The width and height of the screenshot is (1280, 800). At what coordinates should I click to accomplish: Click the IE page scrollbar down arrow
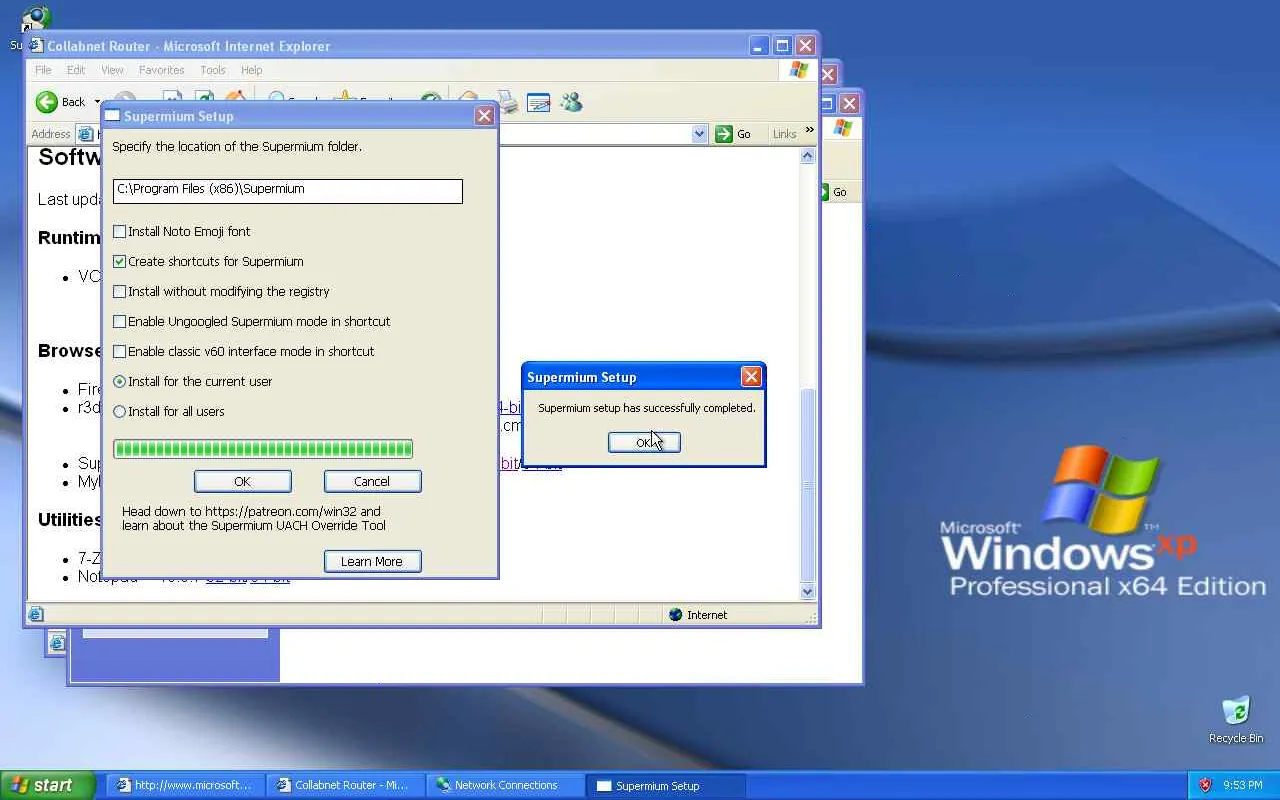point(808,591)
